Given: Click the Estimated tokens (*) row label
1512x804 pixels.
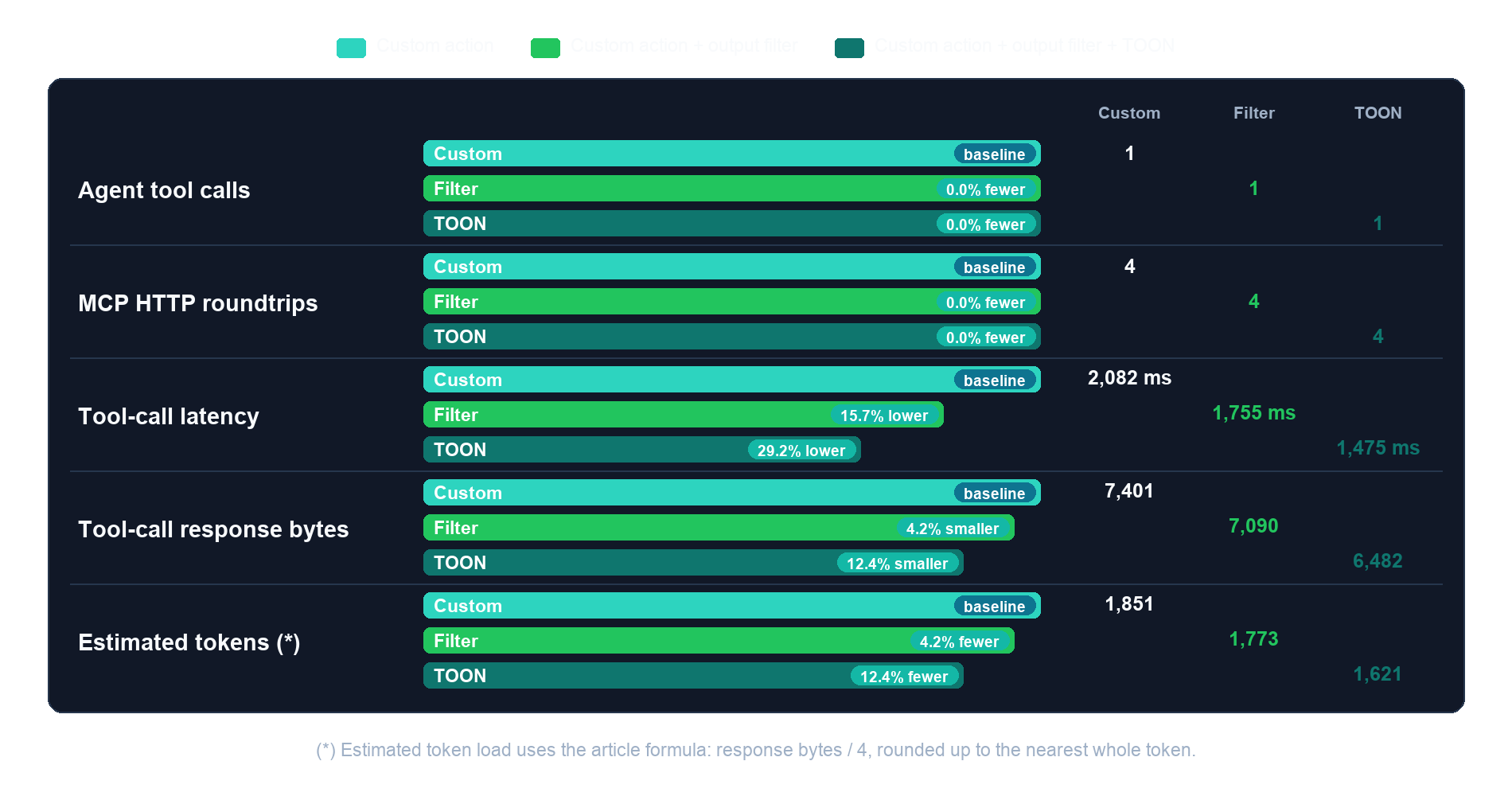Looking at the screenshot, I should click(189, 642).
